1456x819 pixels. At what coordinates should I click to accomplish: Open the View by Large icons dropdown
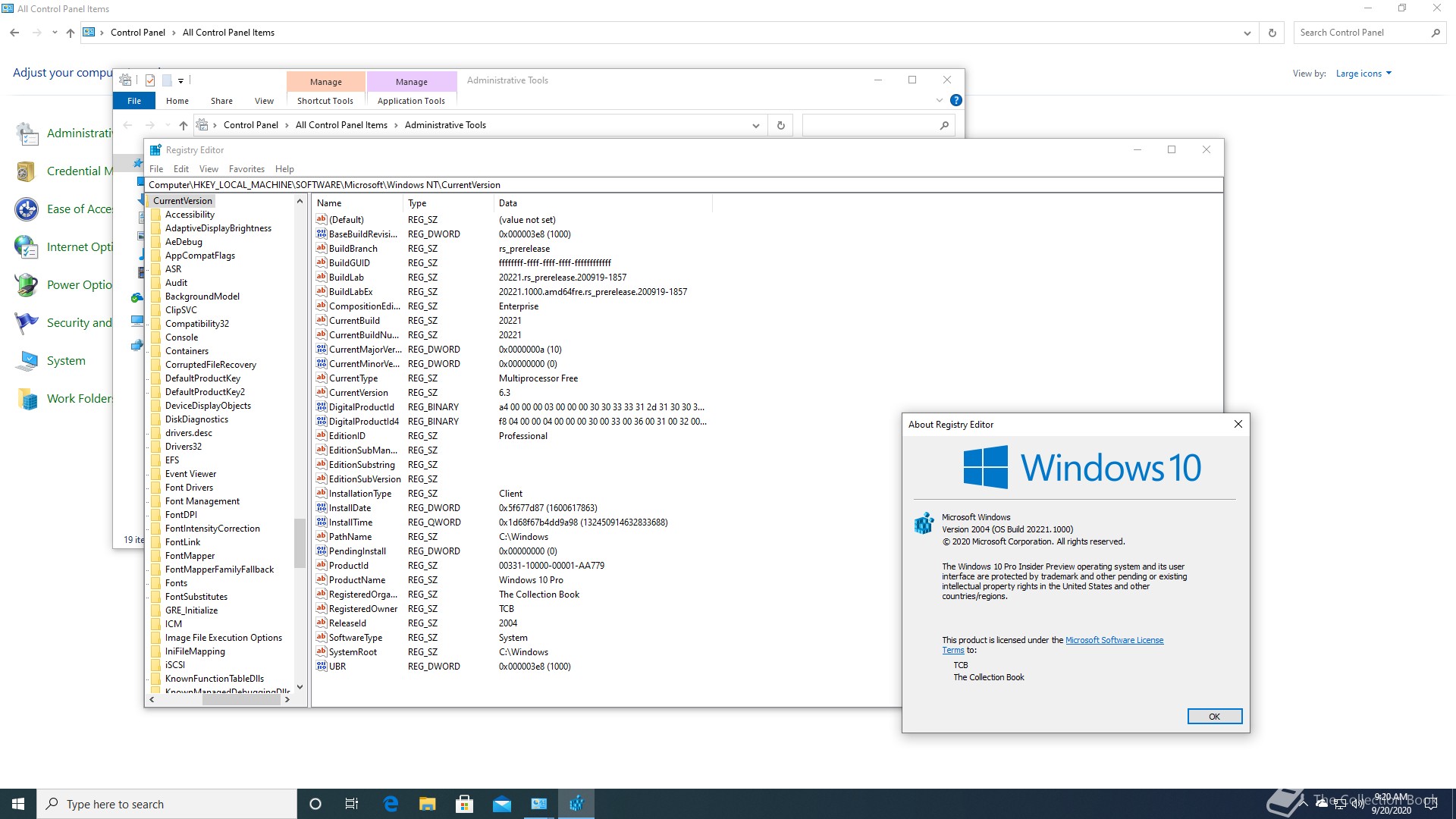1363,74
